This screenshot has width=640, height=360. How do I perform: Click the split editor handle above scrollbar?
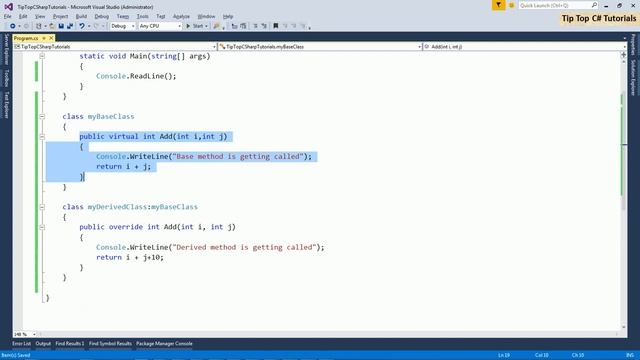click(x=623, y=55)
